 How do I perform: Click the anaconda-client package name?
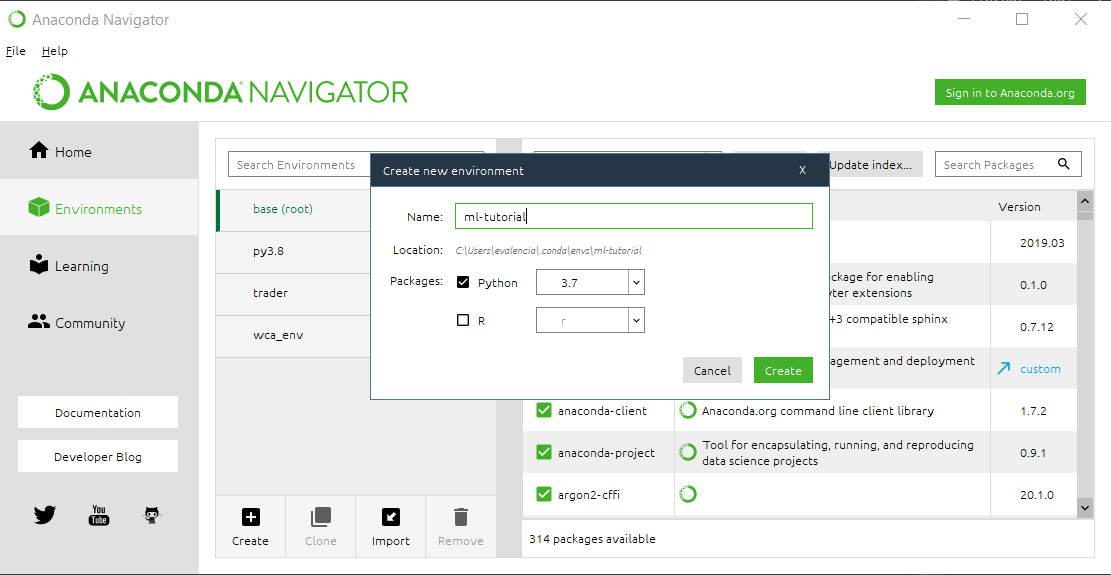tap(602, 411)
